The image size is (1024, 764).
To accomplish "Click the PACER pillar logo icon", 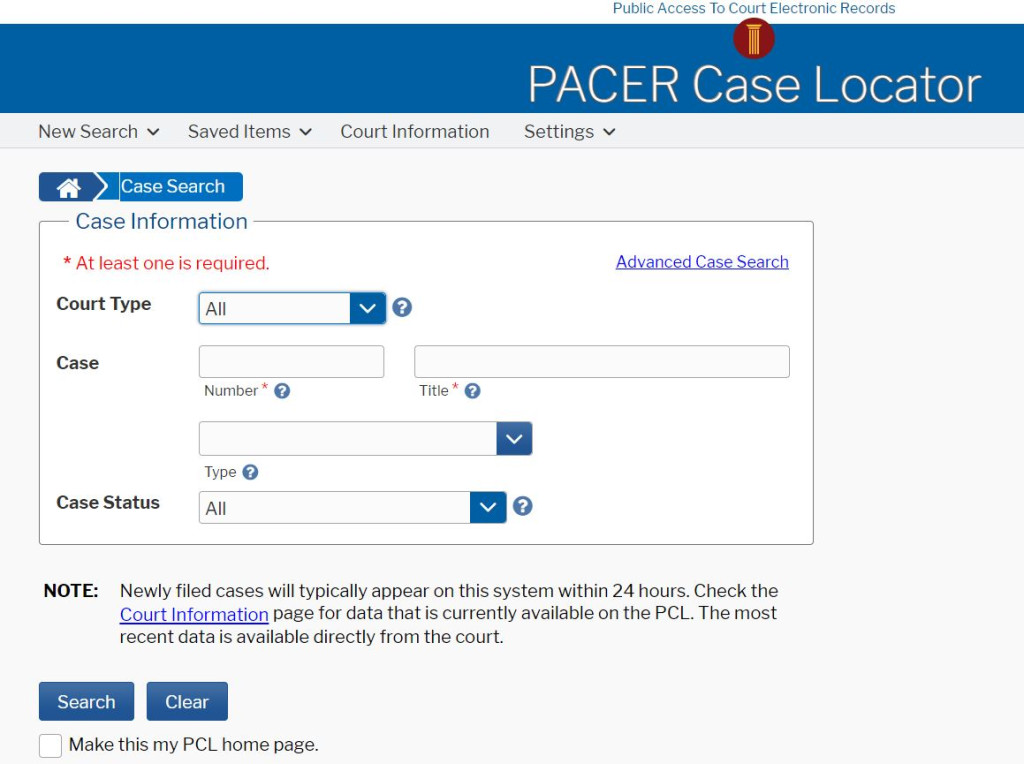I will point(754,39).
